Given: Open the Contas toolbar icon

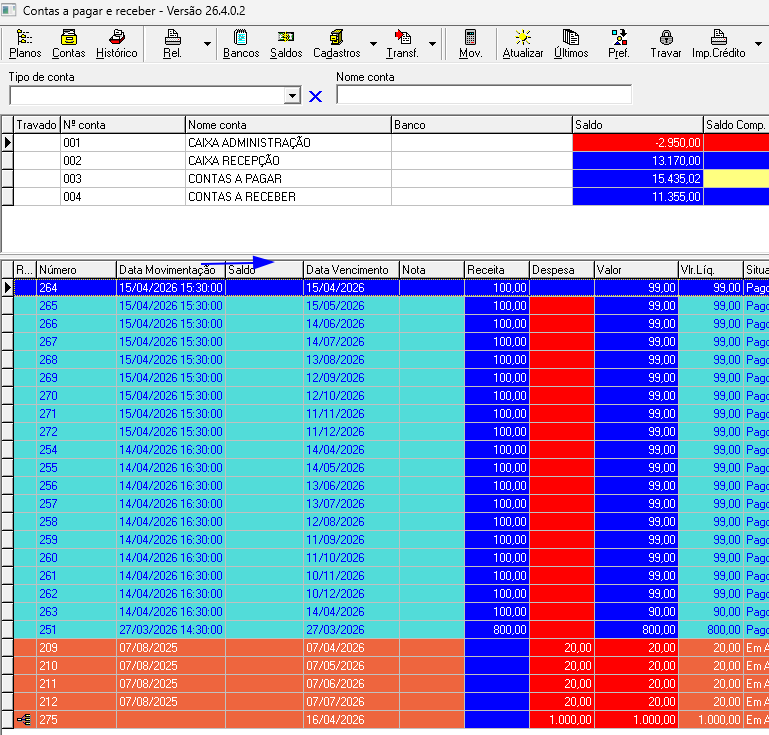Looking at the screenshot, I should (x=69, y=44).
